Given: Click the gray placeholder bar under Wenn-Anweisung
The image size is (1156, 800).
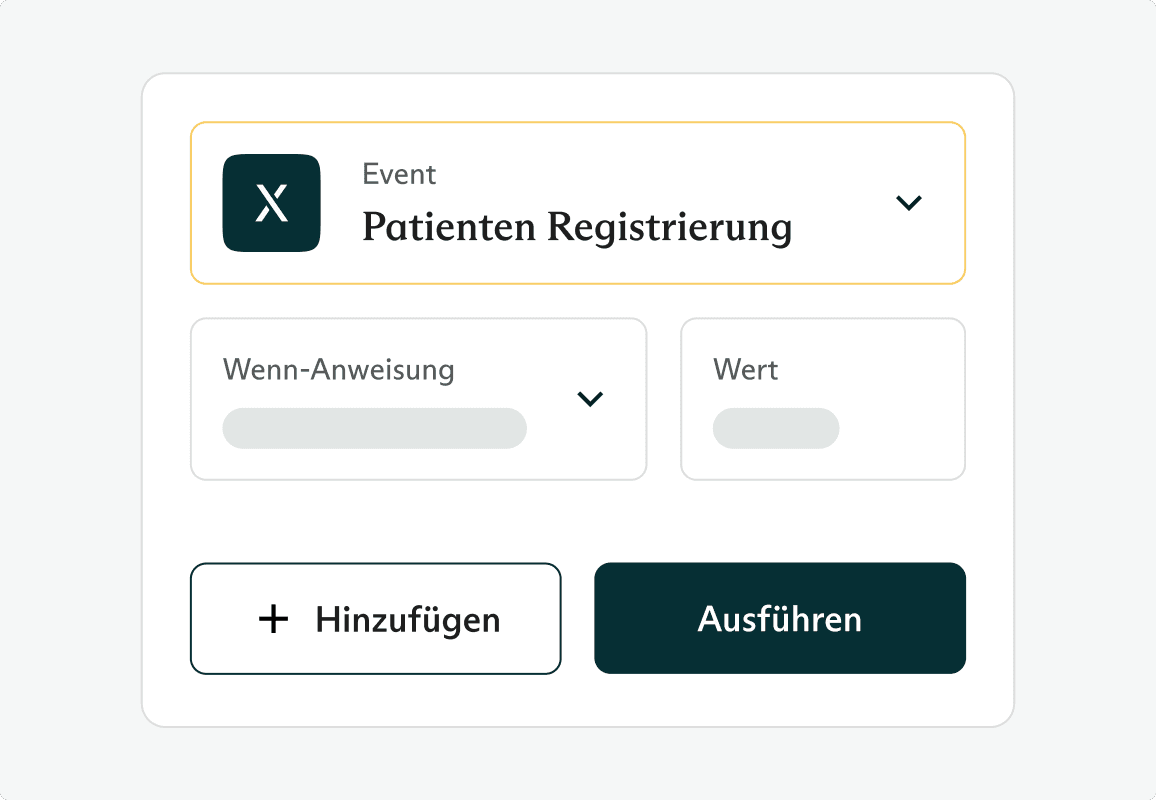Looking at the screenshot, I should point(374,428).
